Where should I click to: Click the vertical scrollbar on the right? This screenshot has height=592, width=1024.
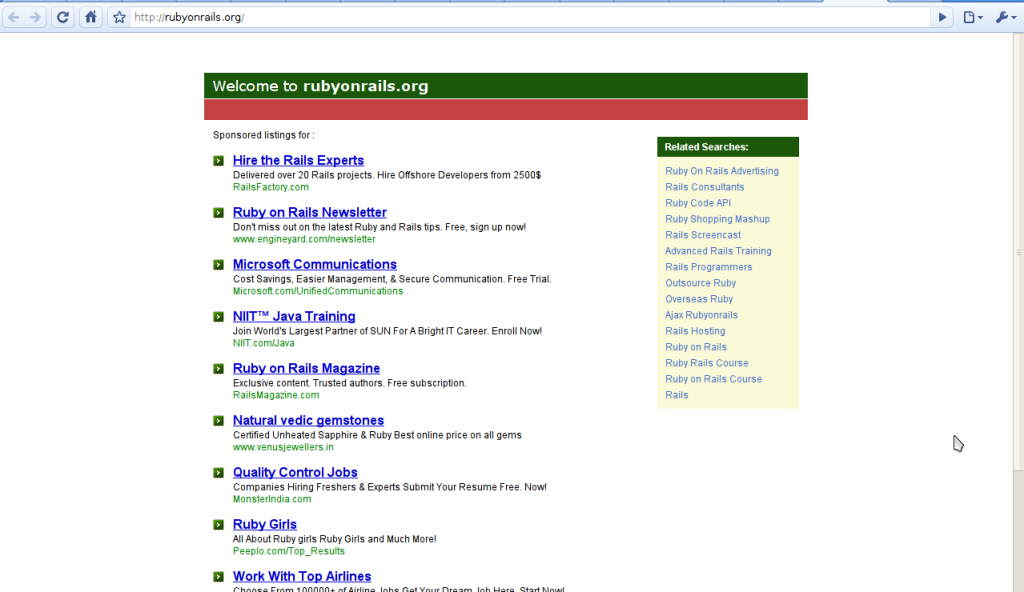tap(1017, 252)
